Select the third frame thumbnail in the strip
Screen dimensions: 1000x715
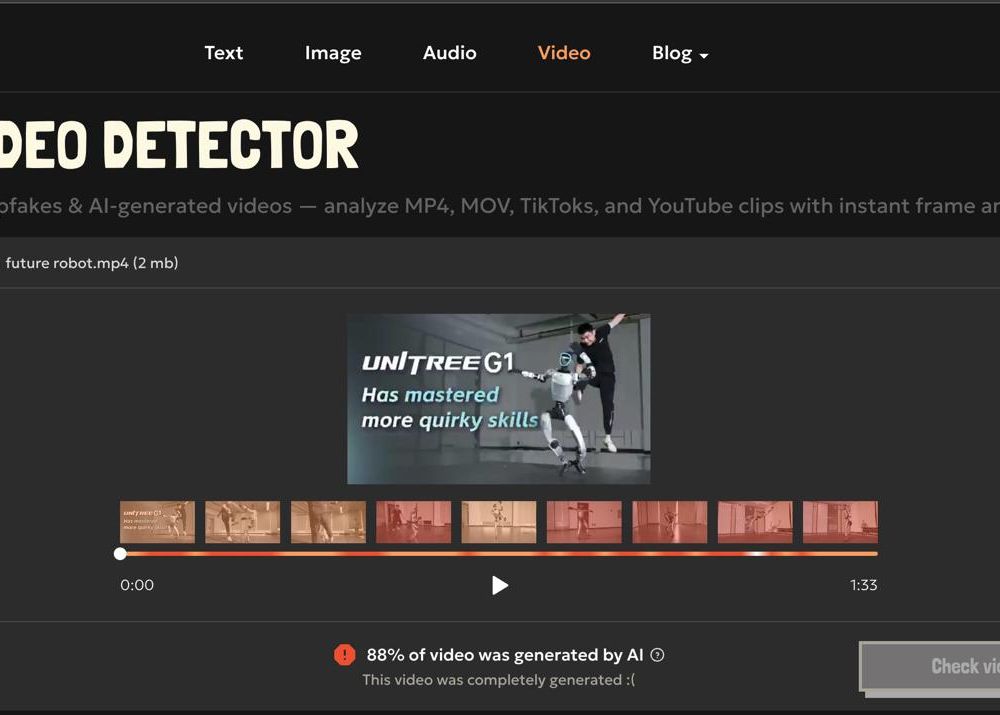[328, 522]
